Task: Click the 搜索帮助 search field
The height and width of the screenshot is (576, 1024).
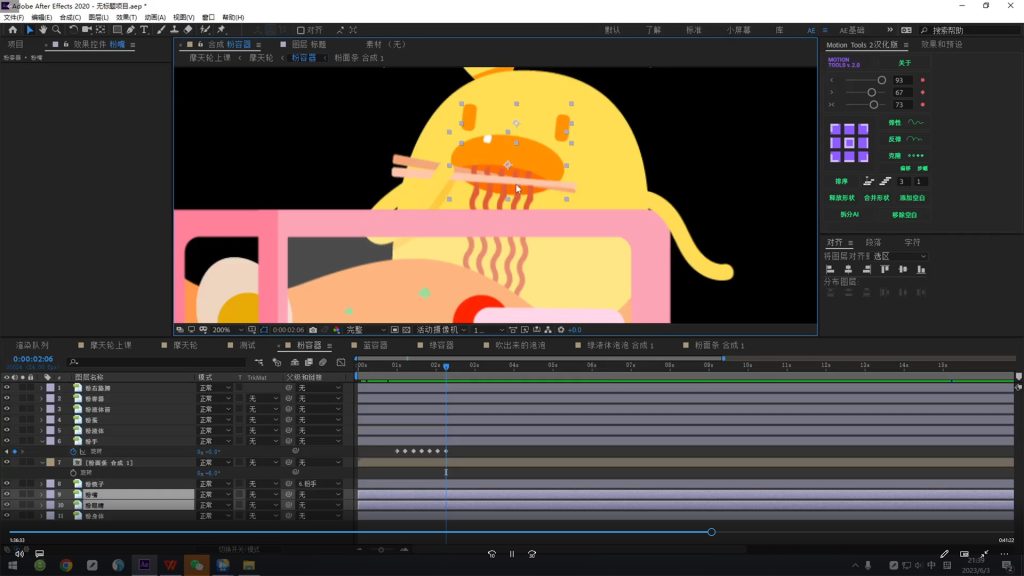Action: [x=972, y=30]
